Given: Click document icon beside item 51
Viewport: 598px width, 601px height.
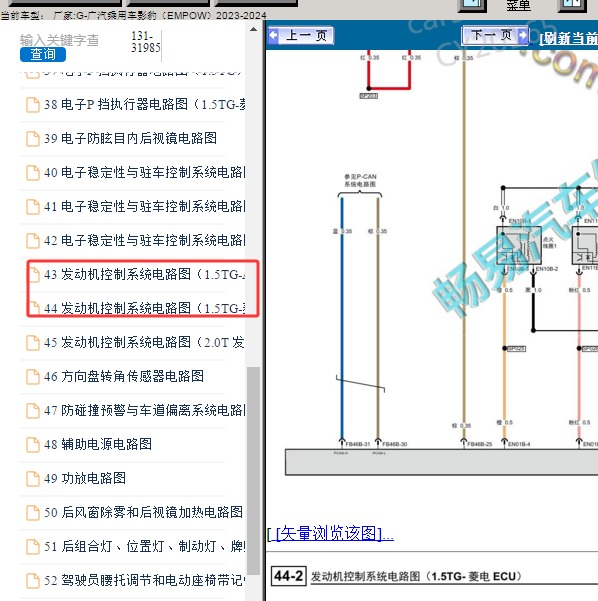Looking at the screenshot, I should (x=33, y=547).
